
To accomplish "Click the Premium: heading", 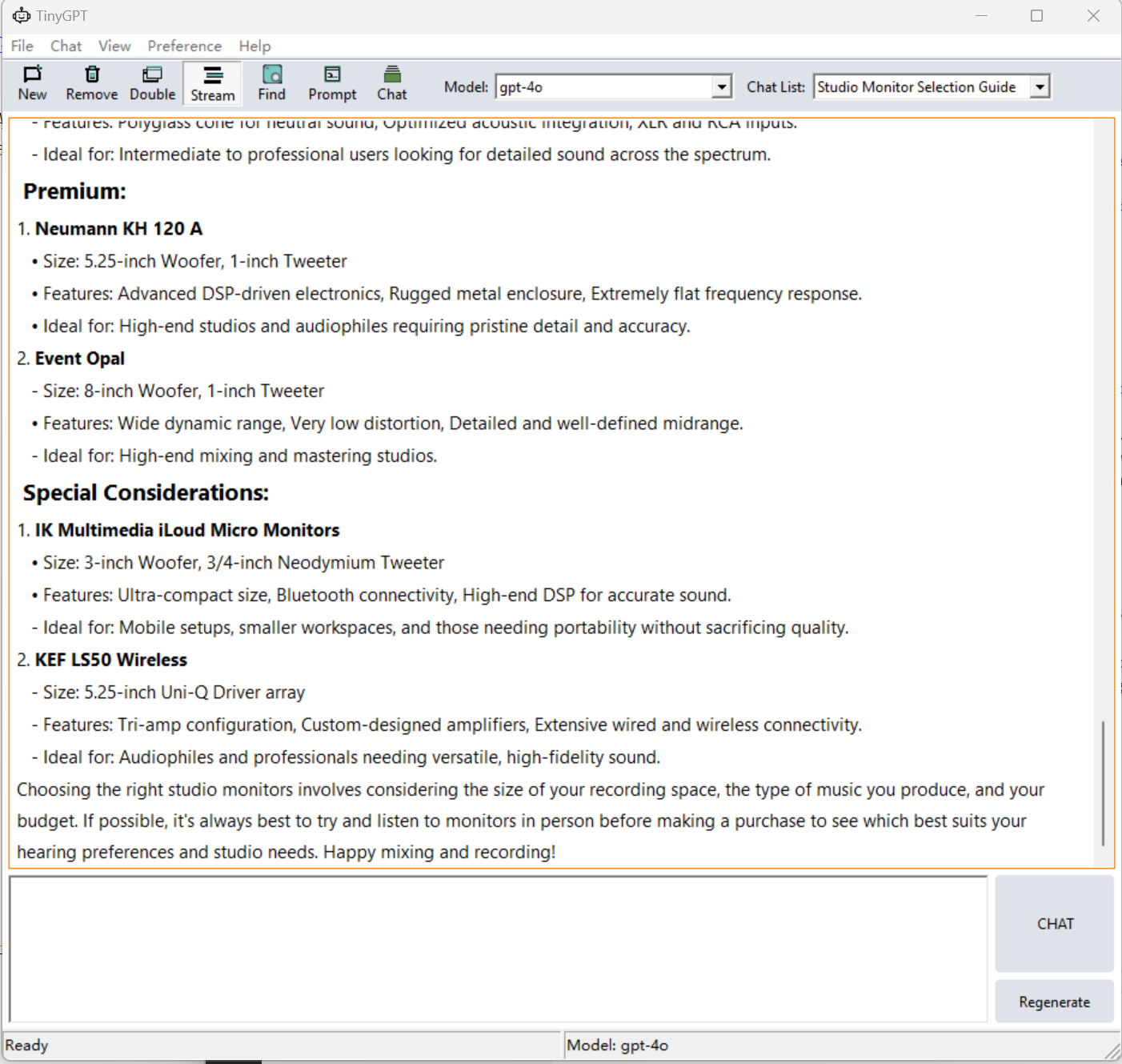I will pos(74,191).
